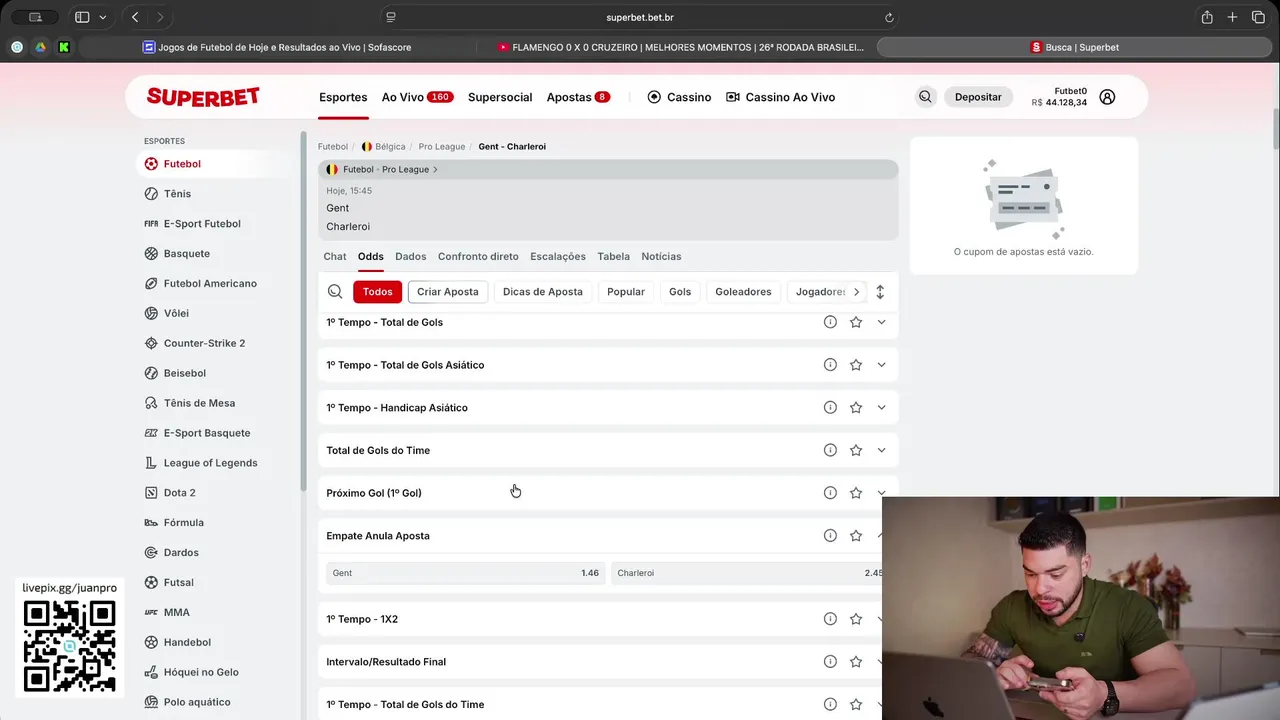Select MMA category
The width and height of the screenshot is (1280, 720).
(166, 612)
